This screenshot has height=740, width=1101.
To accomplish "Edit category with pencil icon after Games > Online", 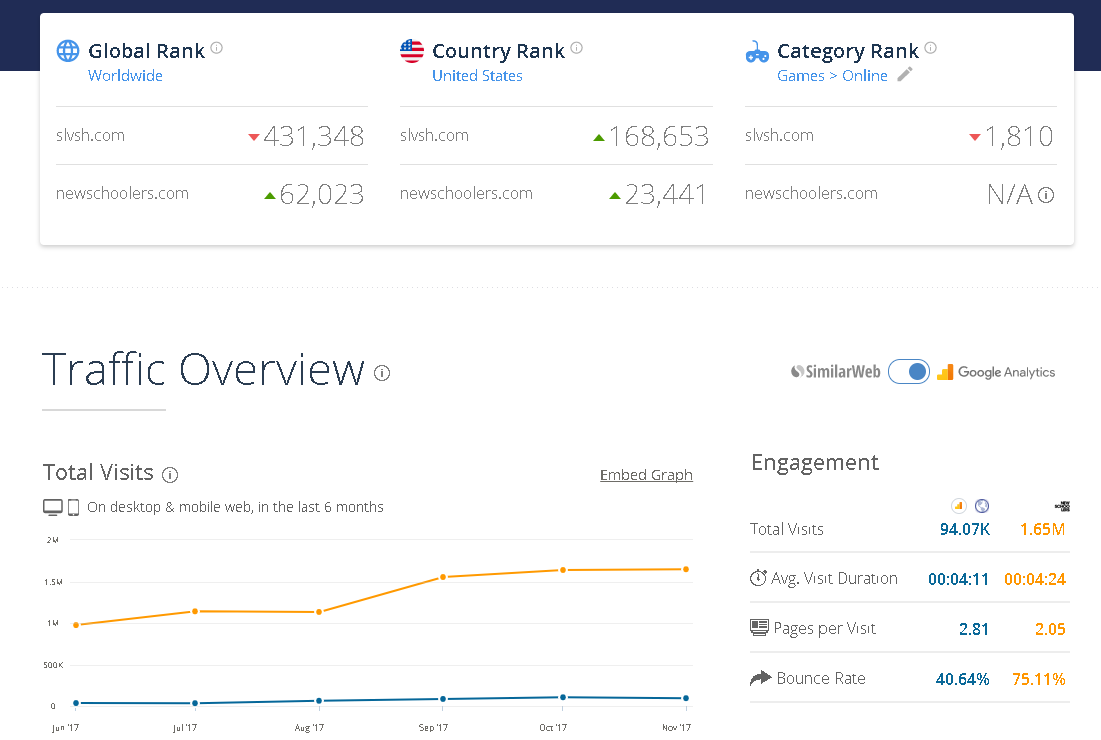I will click(x=905, y=74).
